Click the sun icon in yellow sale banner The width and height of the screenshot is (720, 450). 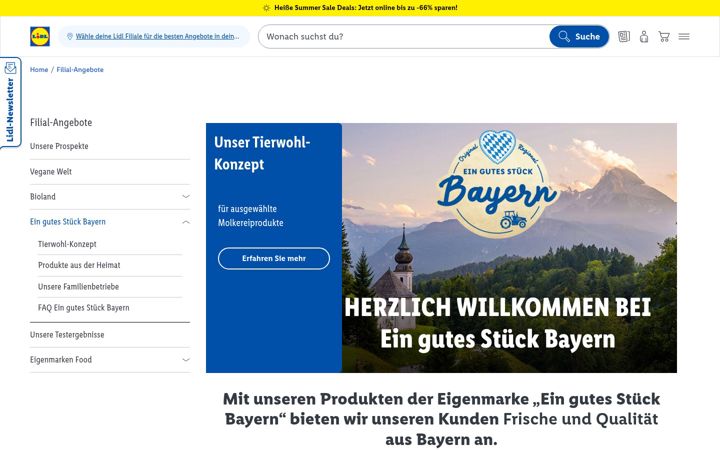[266, 8]
